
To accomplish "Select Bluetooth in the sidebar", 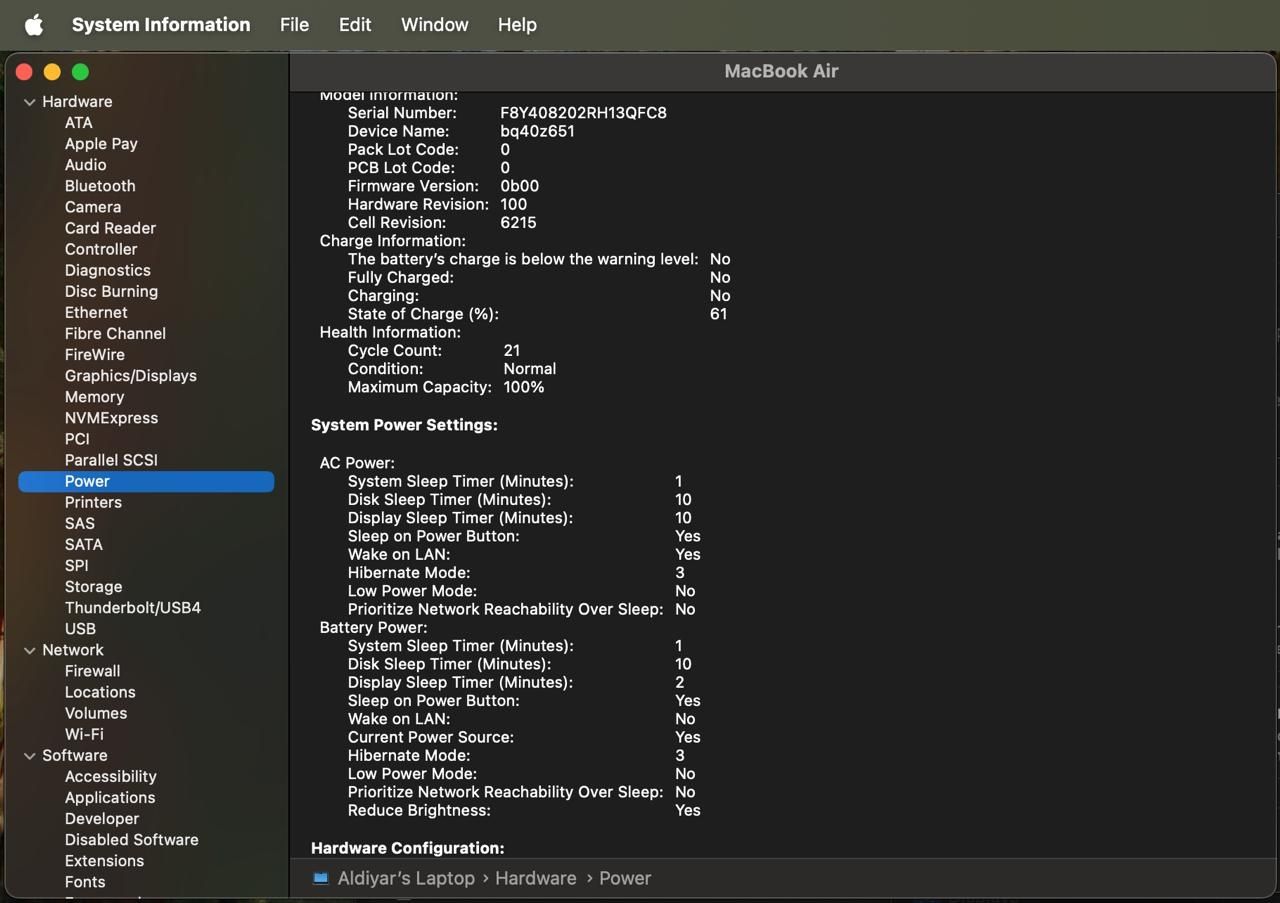I will pyautogui.click(x=100, y=186).
